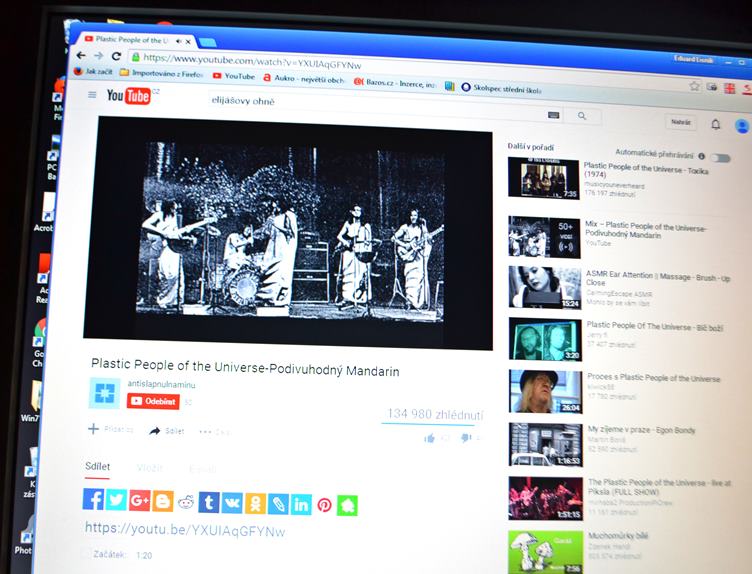
Task: Click the video player to play or pause
Action: coord(288,234)
